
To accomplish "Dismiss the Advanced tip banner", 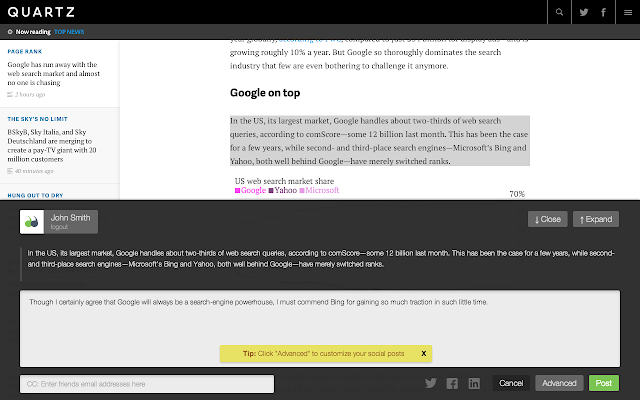I will point(424,353).
